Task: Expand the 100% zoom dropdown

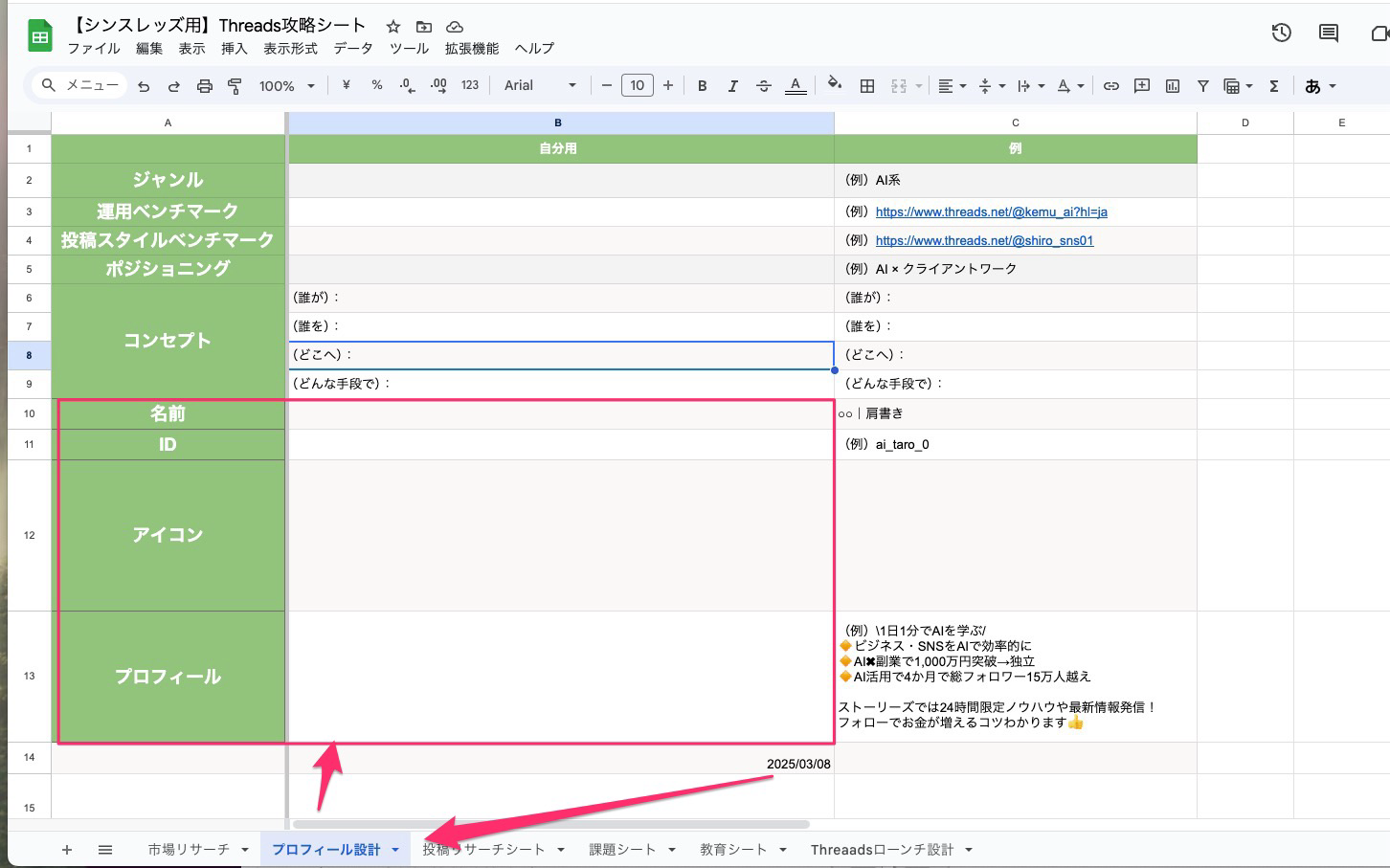Action: click(x=286, y=86)
